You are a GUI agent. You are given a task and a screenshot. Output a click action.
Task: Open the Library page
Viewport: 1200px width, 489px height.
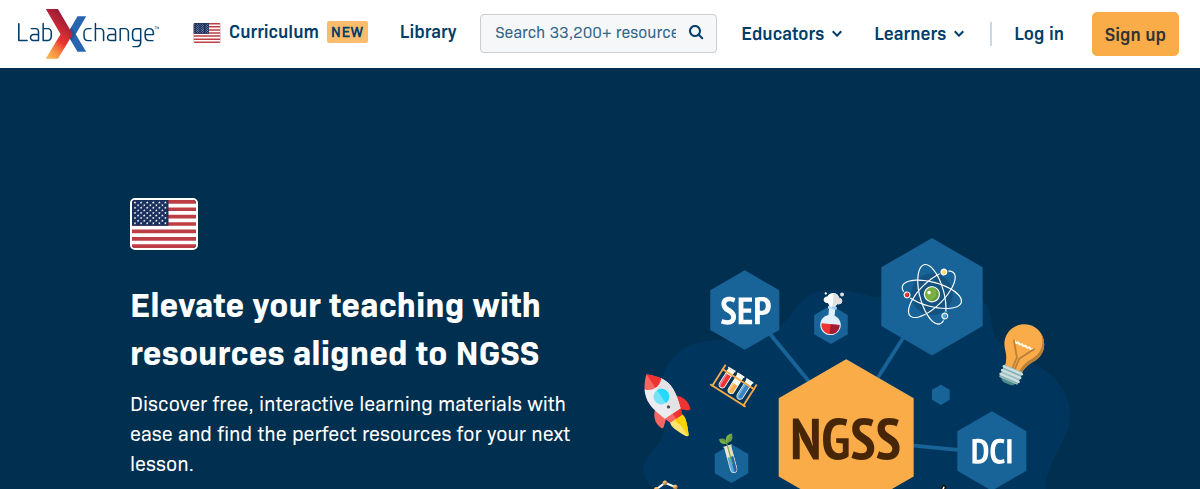(x=428, y=32)
